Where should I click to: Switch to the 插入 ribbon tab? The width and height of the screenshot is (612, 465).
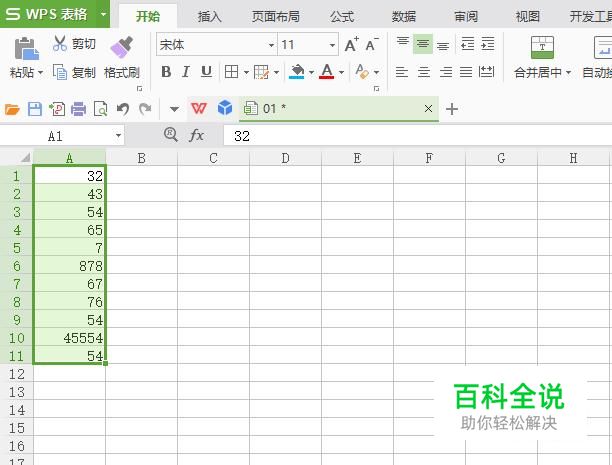tap(209, 16)
